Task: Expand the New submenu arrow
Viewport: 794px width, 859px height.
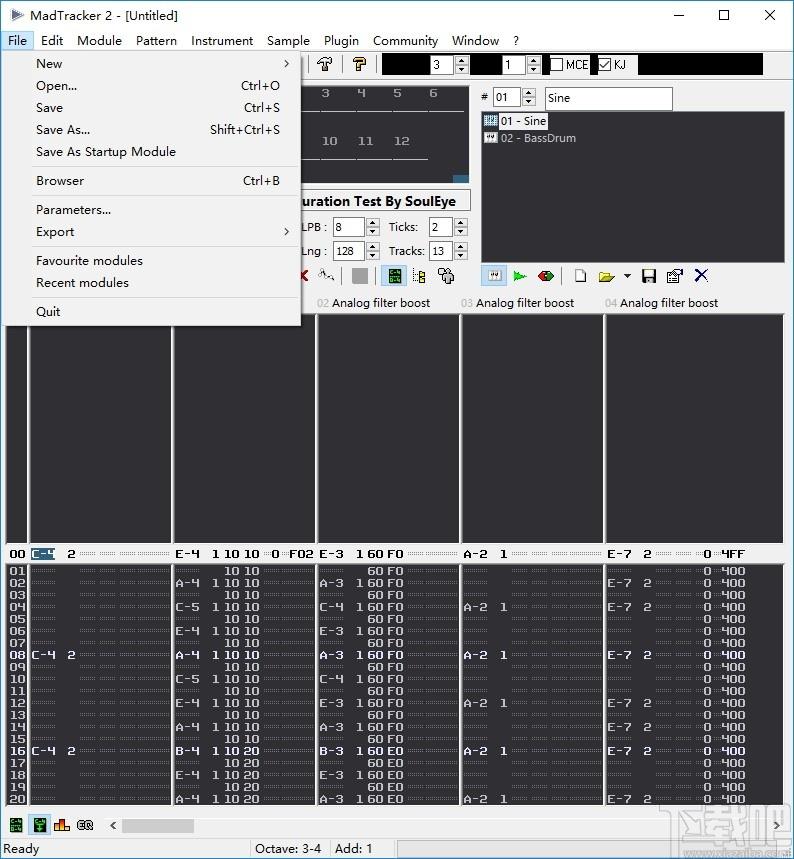Action: coord(286,64)
